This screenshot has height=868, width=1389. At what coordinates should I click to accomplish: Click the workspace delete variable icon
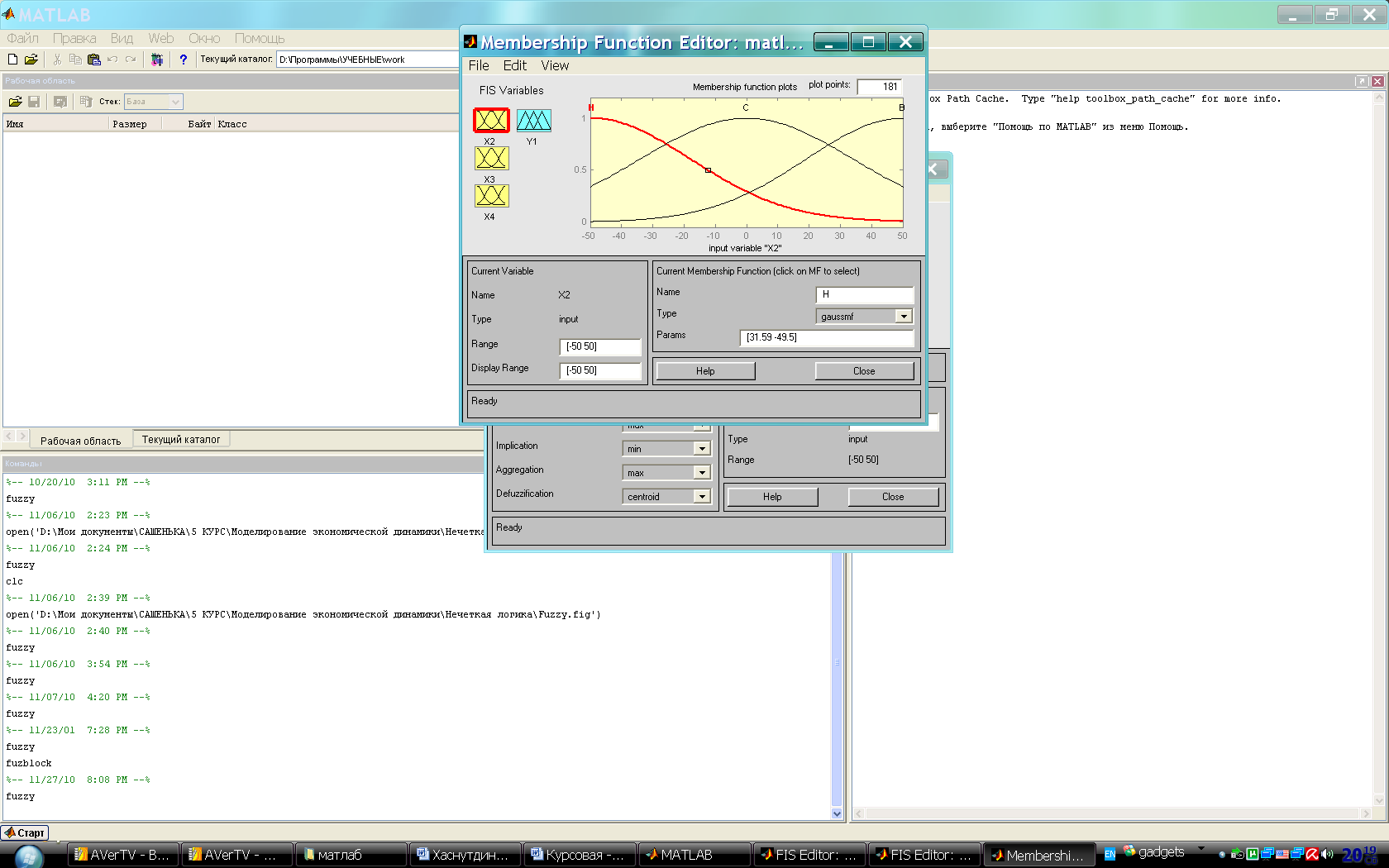[85, 102]
